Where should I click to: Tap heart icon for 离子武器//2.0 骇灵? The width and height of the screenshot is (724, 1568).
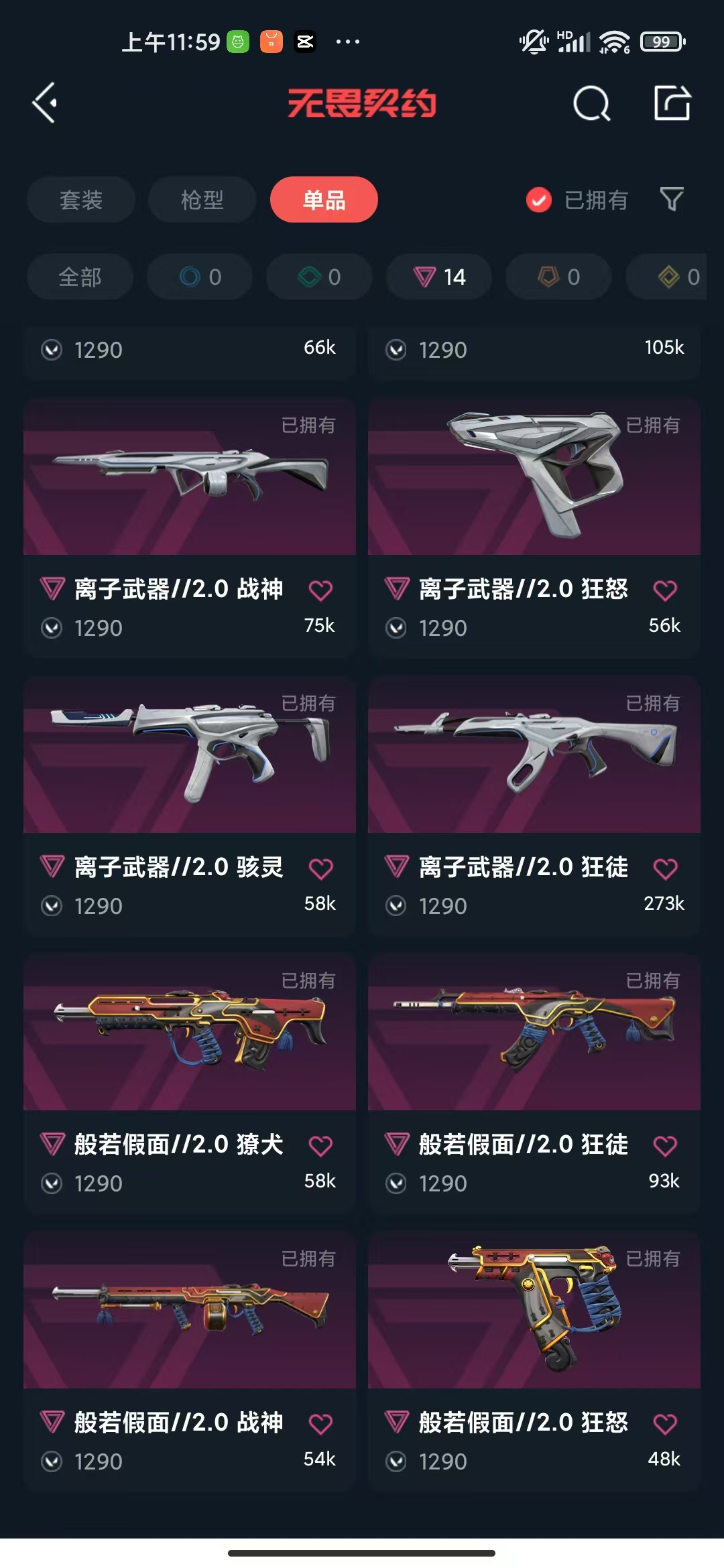point(320,868)
